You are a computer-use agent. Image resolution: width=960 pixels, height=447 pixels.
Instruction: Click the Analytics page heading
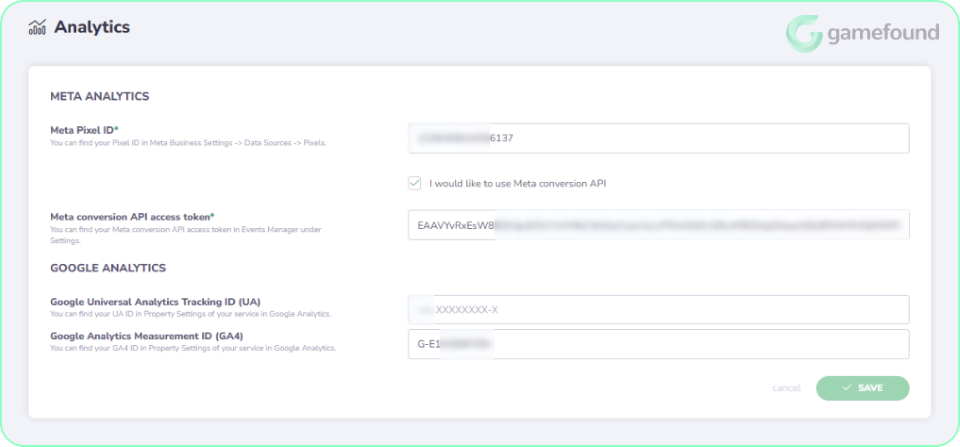pos(92,28)
